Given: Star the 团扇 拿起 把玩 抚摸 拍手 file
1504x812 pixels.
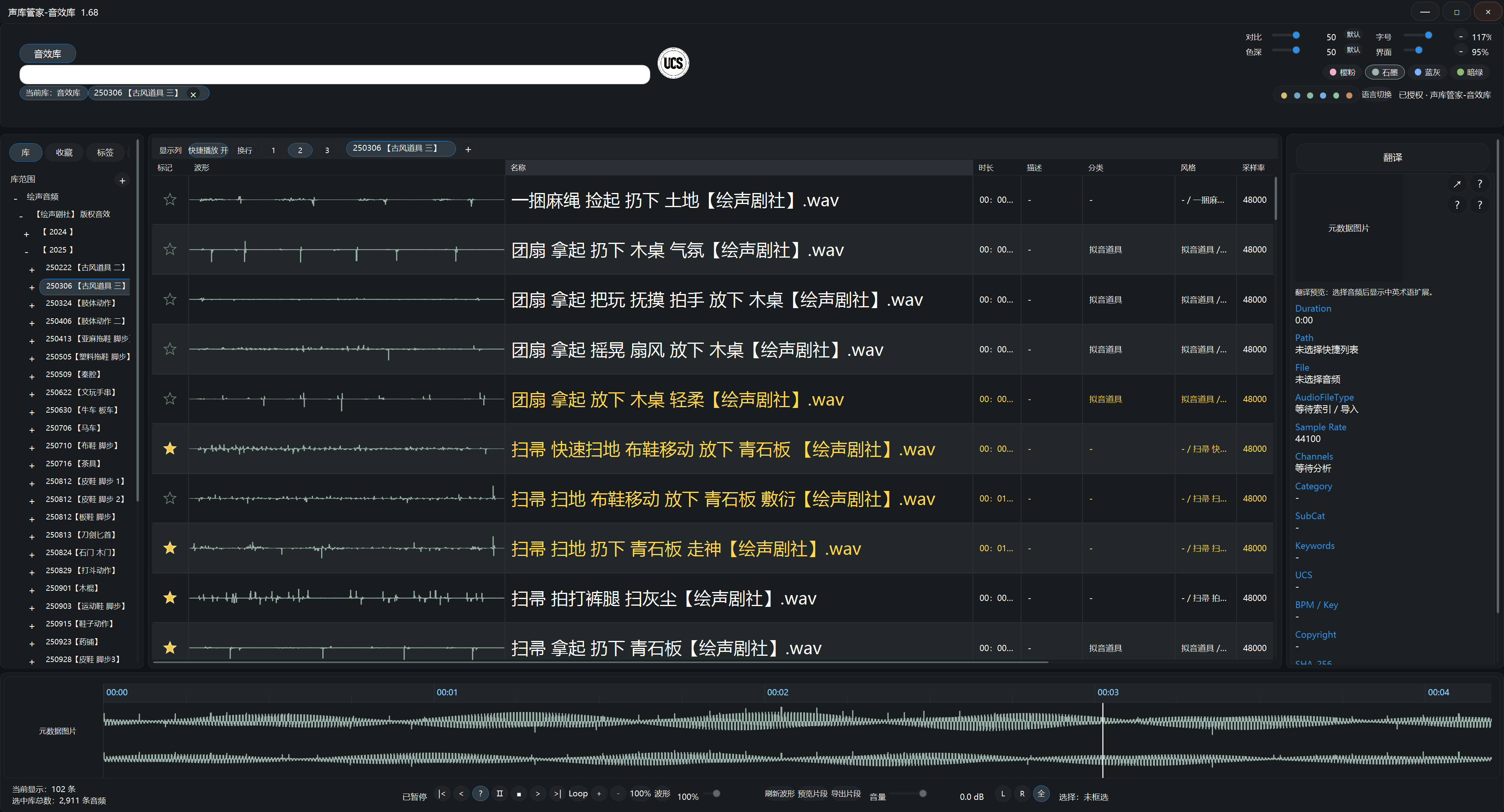Looking at the screenshot, I should [x=170, y=300].
